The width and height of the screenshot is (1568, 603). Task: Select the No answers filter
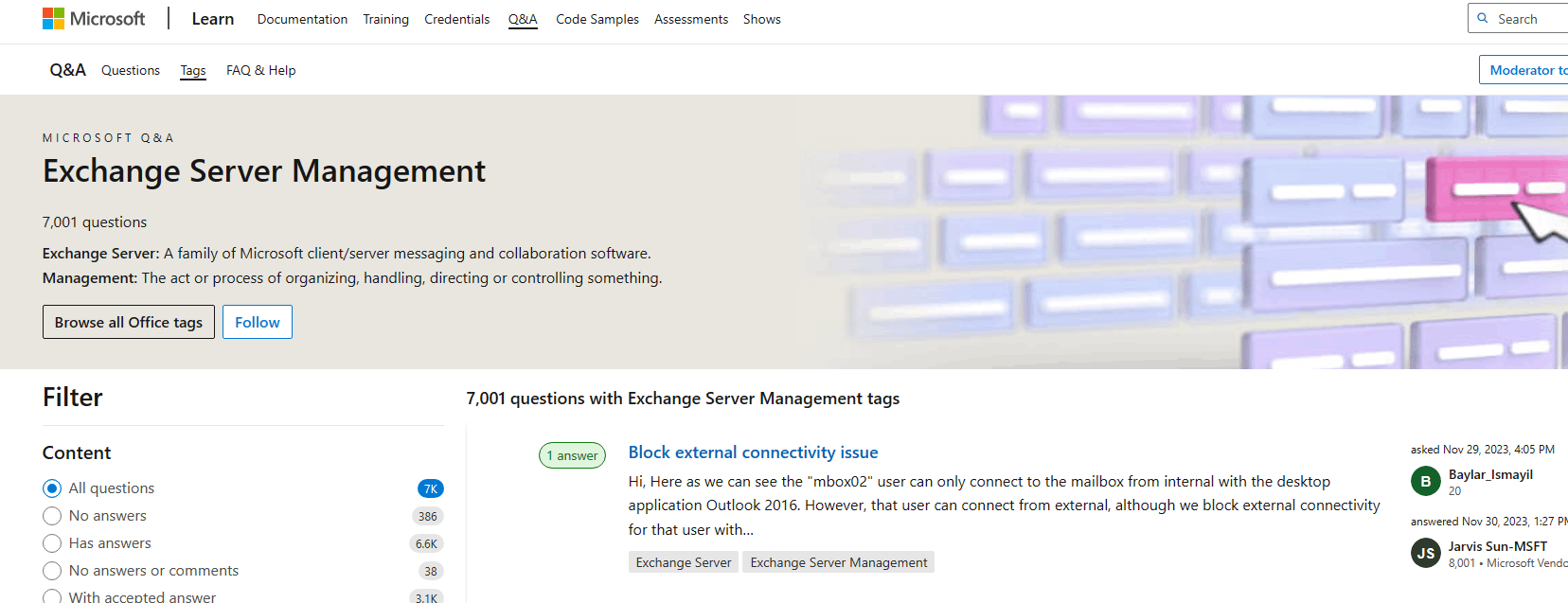(x=52, y=516)
